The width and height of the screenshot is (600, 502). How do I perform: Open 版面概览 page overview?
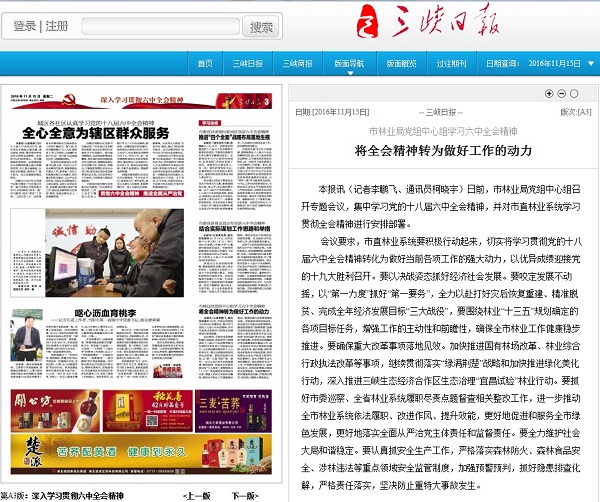tap(403, 63)
